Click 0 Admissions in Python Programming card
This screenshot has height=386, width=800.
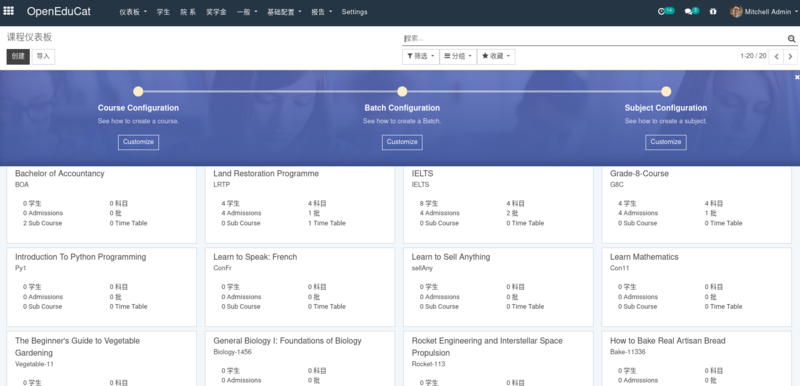43,297
